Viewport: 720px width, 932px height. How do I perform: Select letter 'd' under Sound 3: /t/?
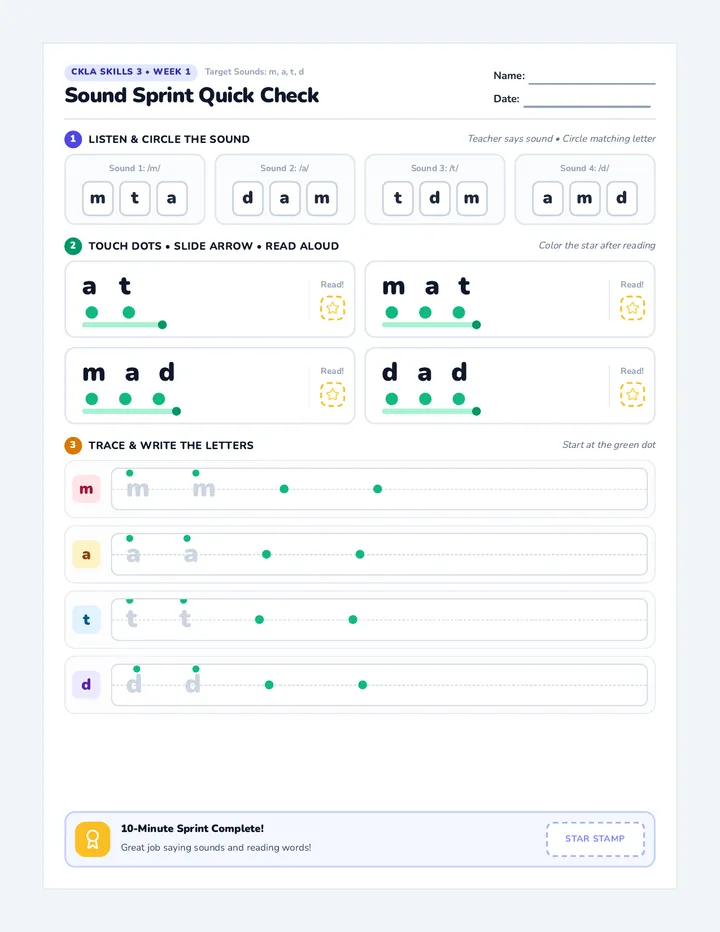(x=435, y=199)
